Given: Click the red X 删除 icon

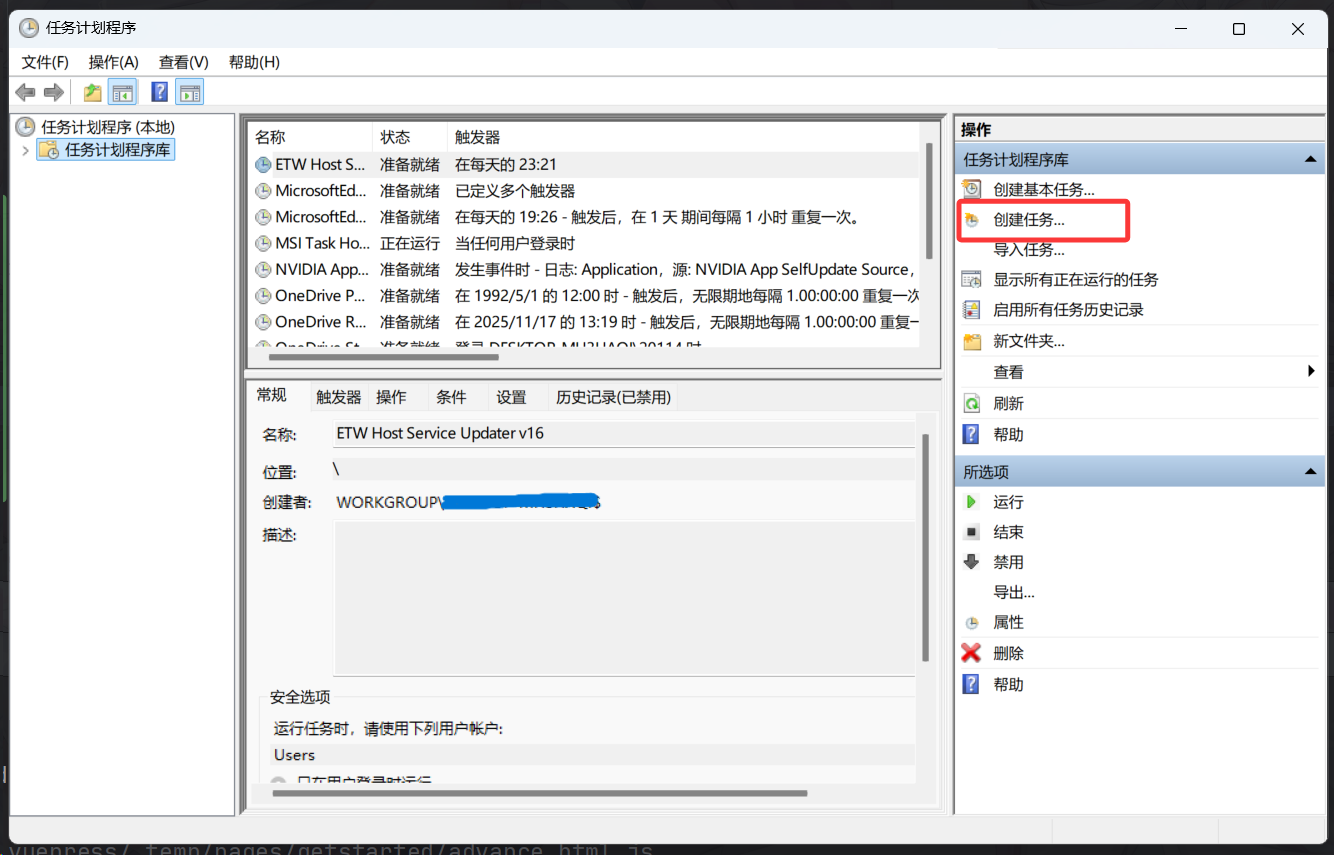Looking at the screenshot, I should (971, 653).
